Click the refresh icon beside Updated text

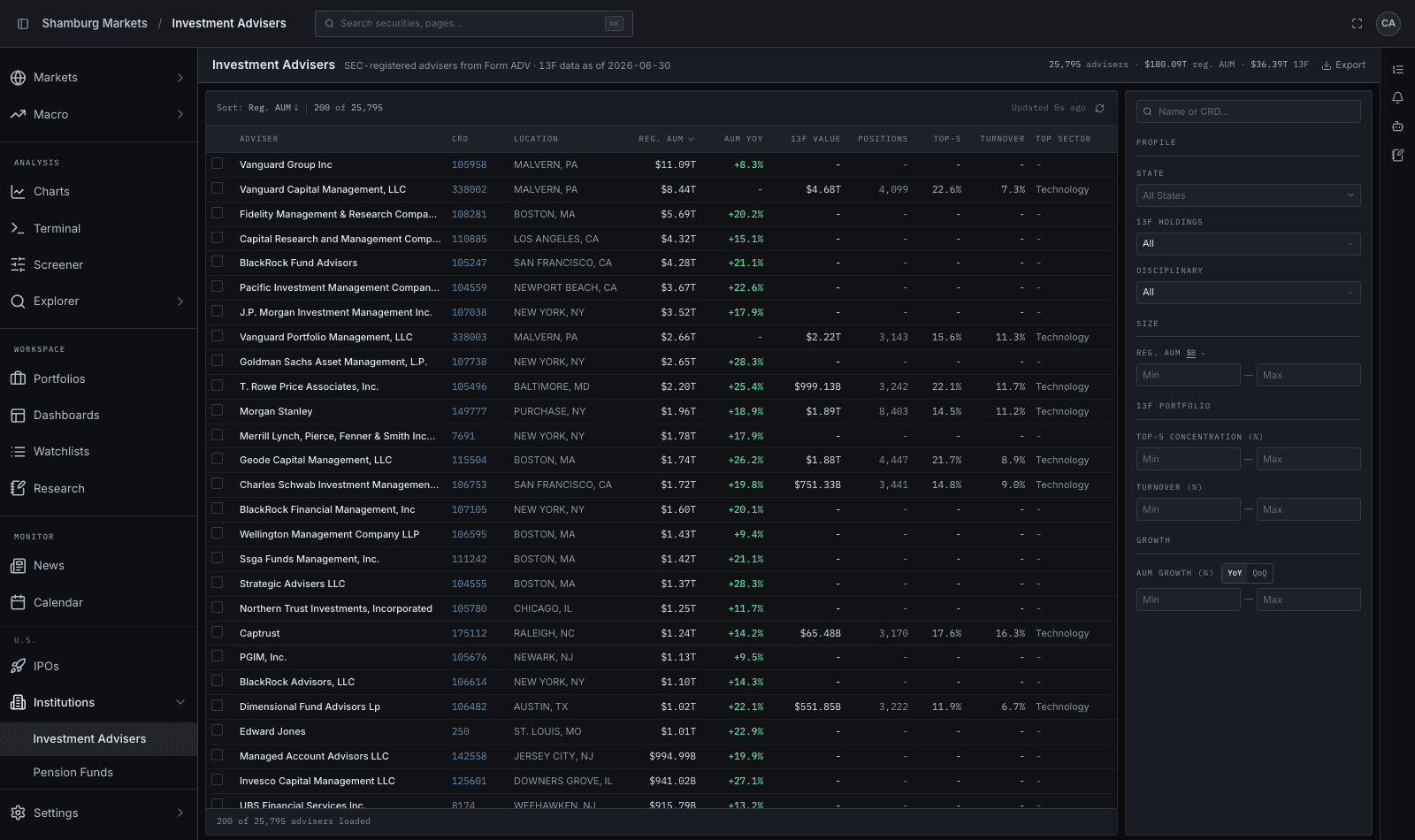click(x=1099, y=108)
